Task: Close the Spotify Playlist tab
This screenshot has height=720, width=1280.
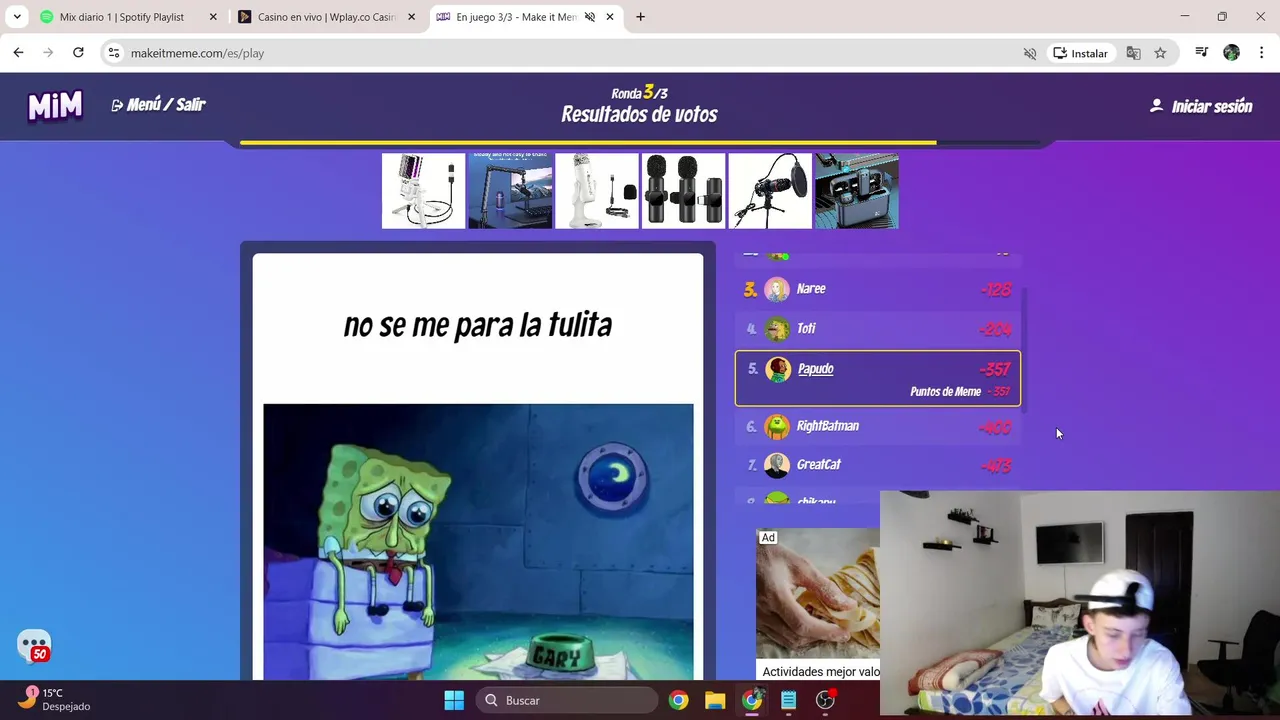Action: (213, 17)
